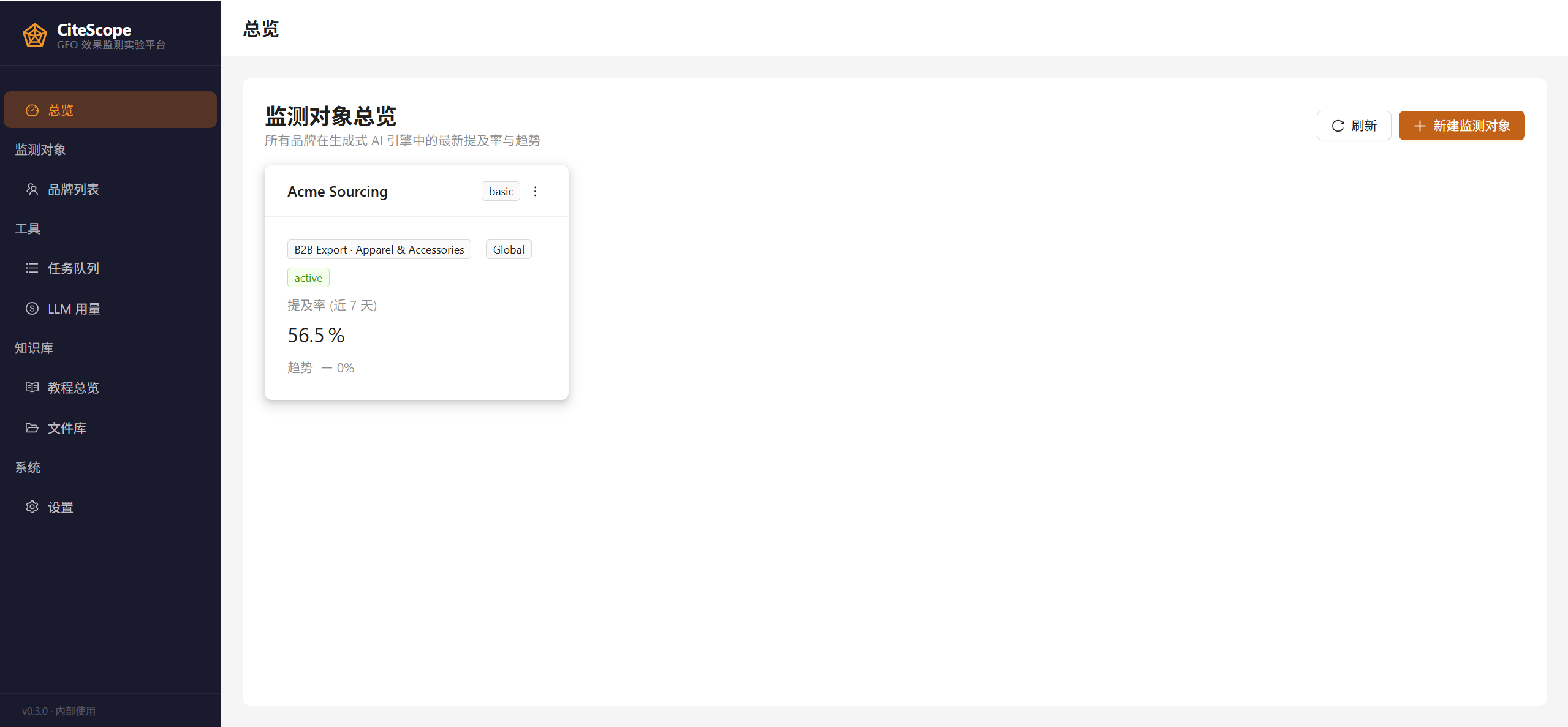Click the basic plan tag
This screenshot has height=727, width=1568.
coord(501,192)
